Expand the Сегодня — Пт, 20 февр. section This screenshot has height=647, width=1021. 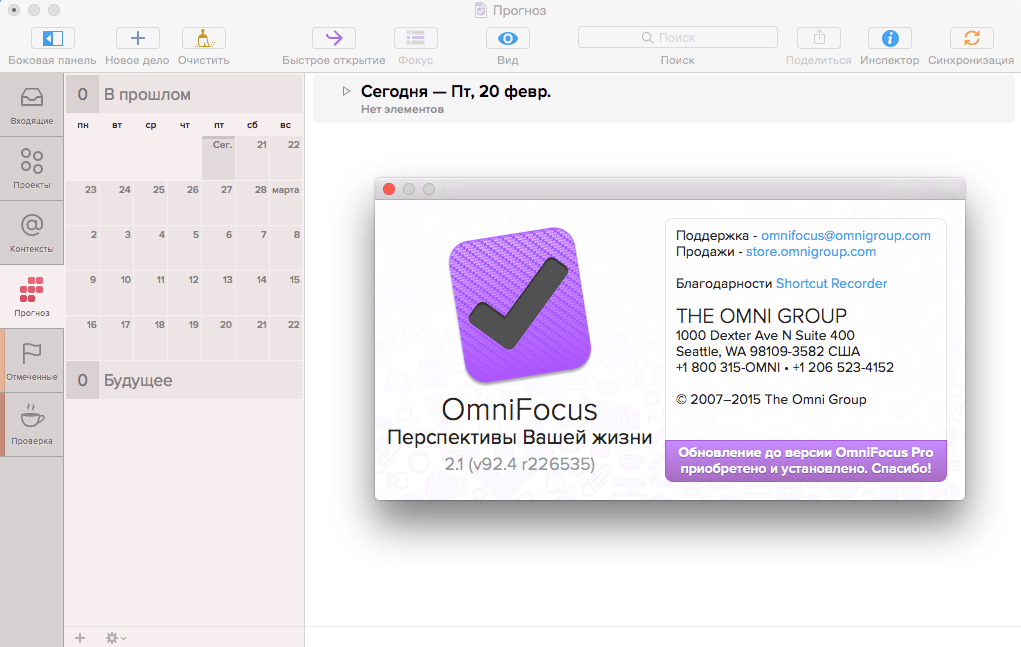346,91
